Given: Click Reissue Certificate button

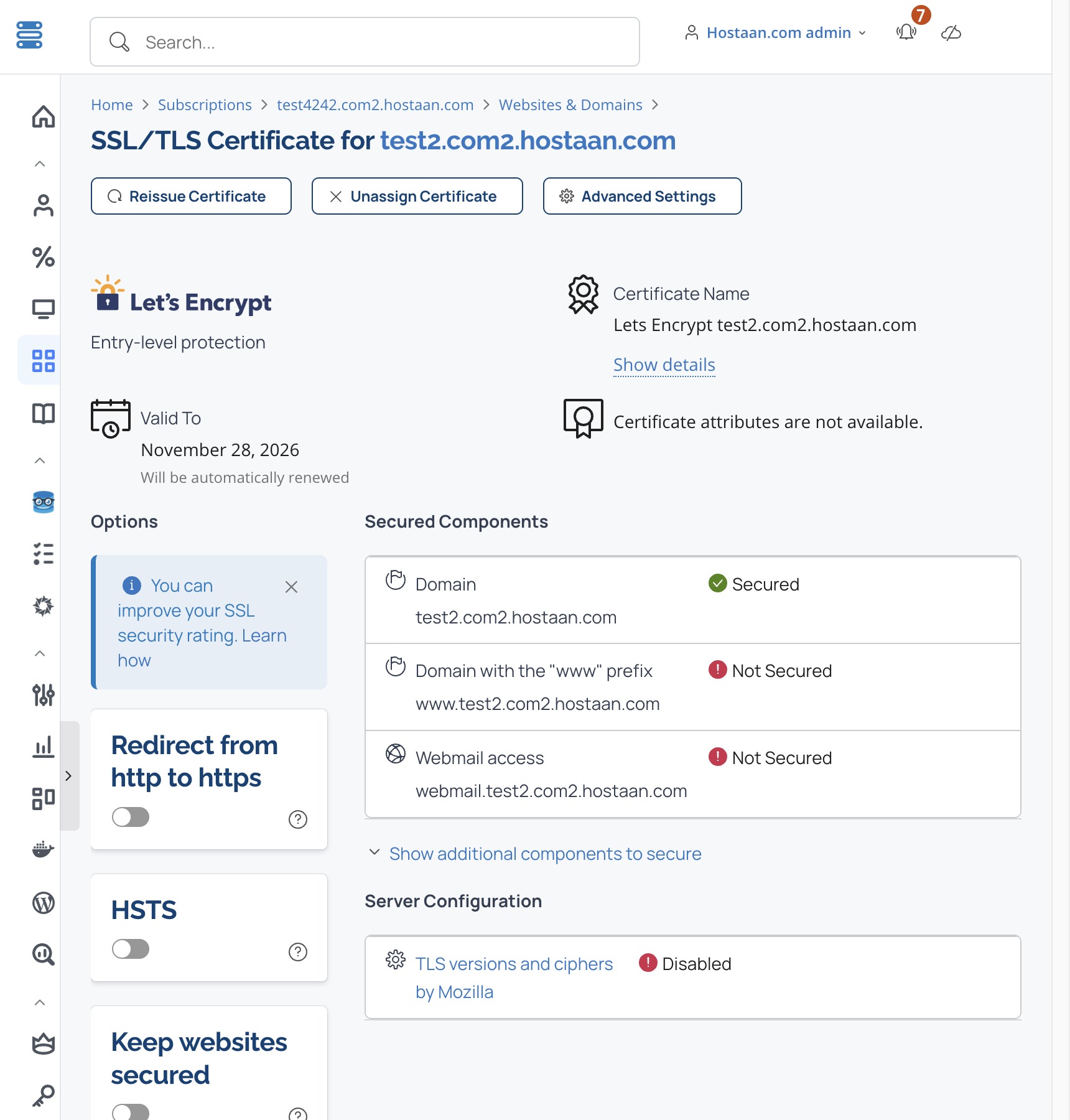Looking at the screenshot, I should coord(191,196).
